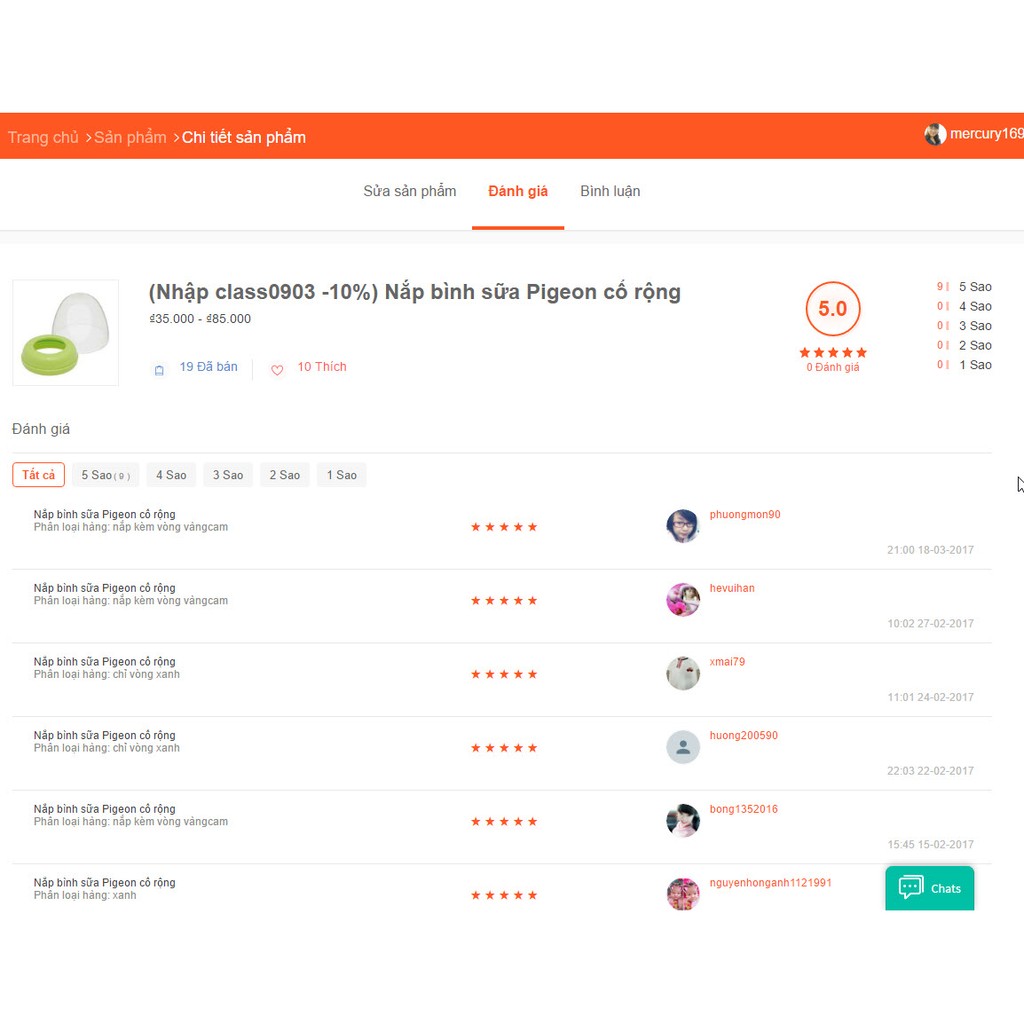Open xmai79's avatar picture
This screenshot has height=1024, width=1024.
click(682, 673)
